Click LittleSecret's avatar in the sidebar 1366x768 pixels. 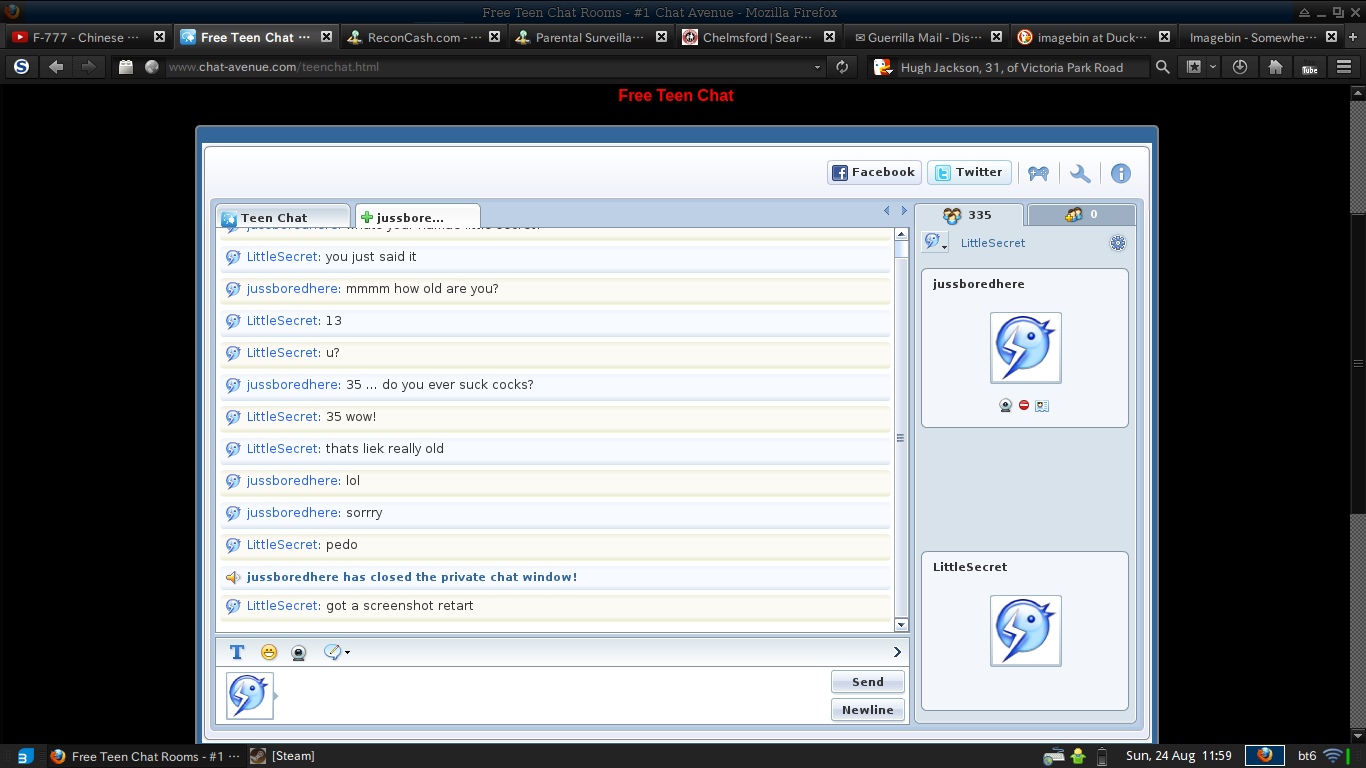point(1025,630)
